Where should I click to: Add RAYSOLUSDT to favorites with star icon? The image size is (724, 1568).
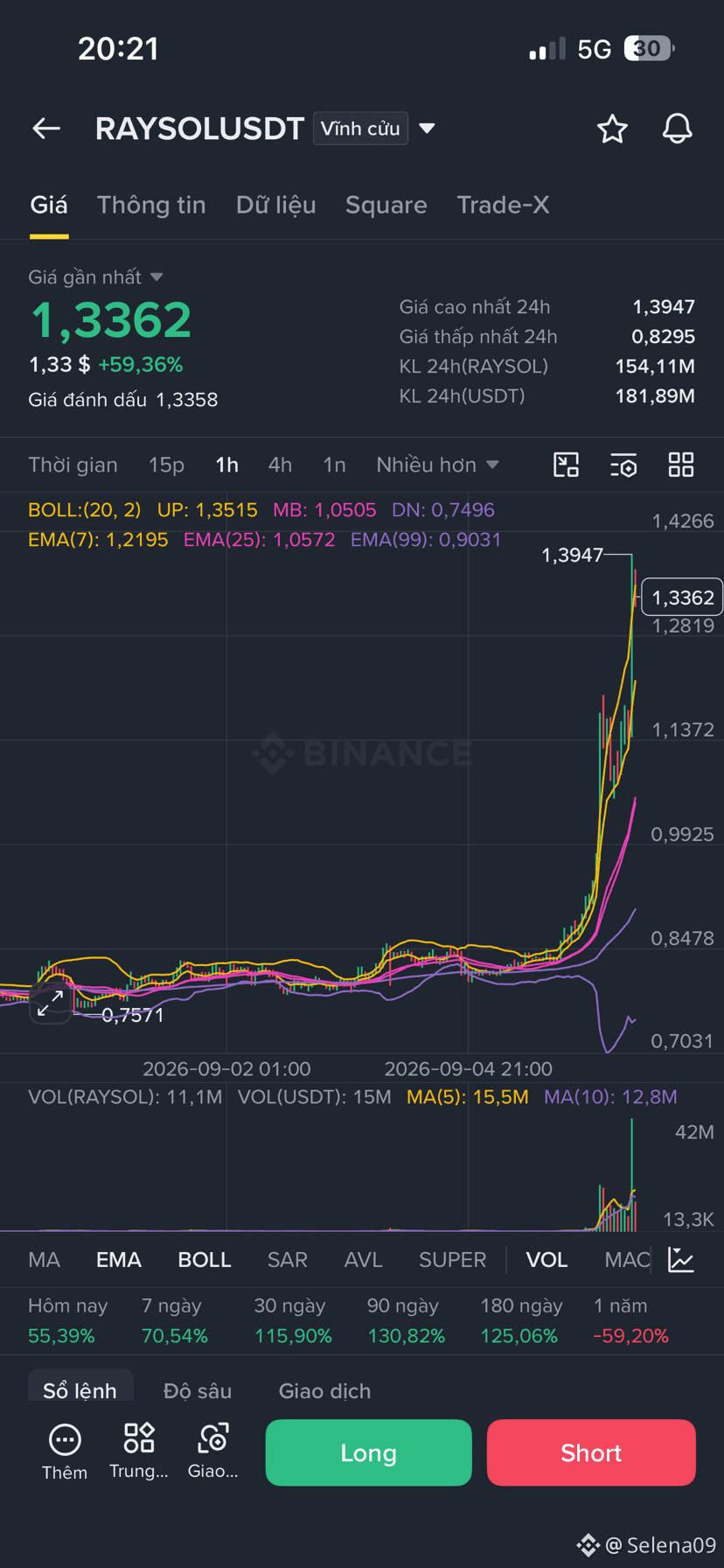tap(612, 129)
